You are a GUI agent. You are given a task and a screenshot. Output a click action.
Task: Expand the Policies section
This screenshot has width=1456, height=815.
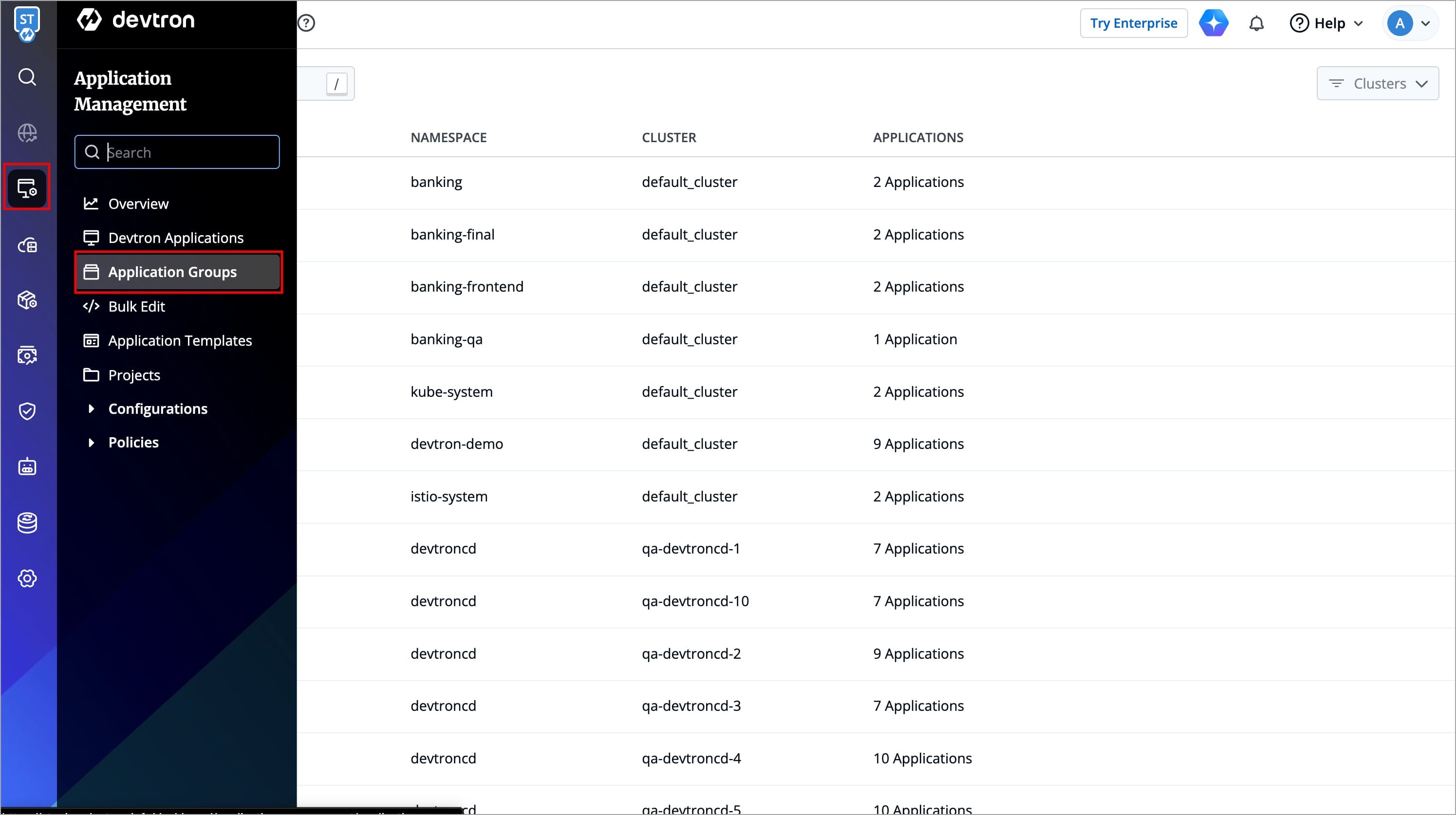133,443
